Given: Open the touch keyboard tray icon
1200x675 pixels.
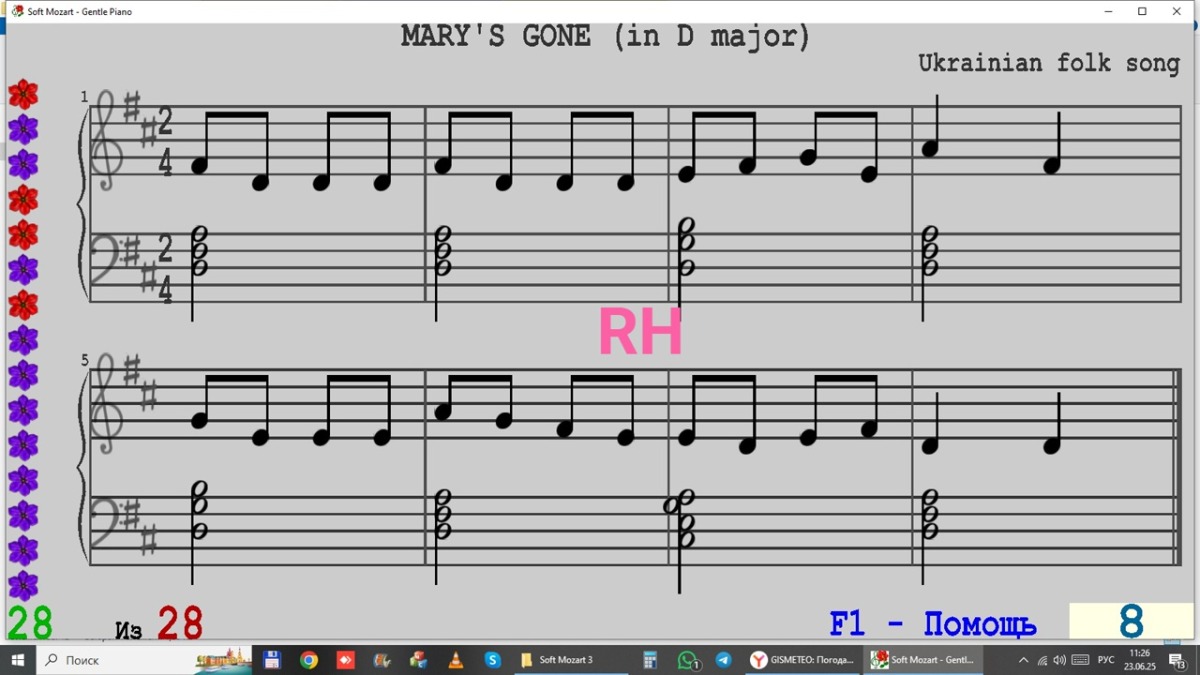Looking at the screenshot, I should (x=1080, y=660).
